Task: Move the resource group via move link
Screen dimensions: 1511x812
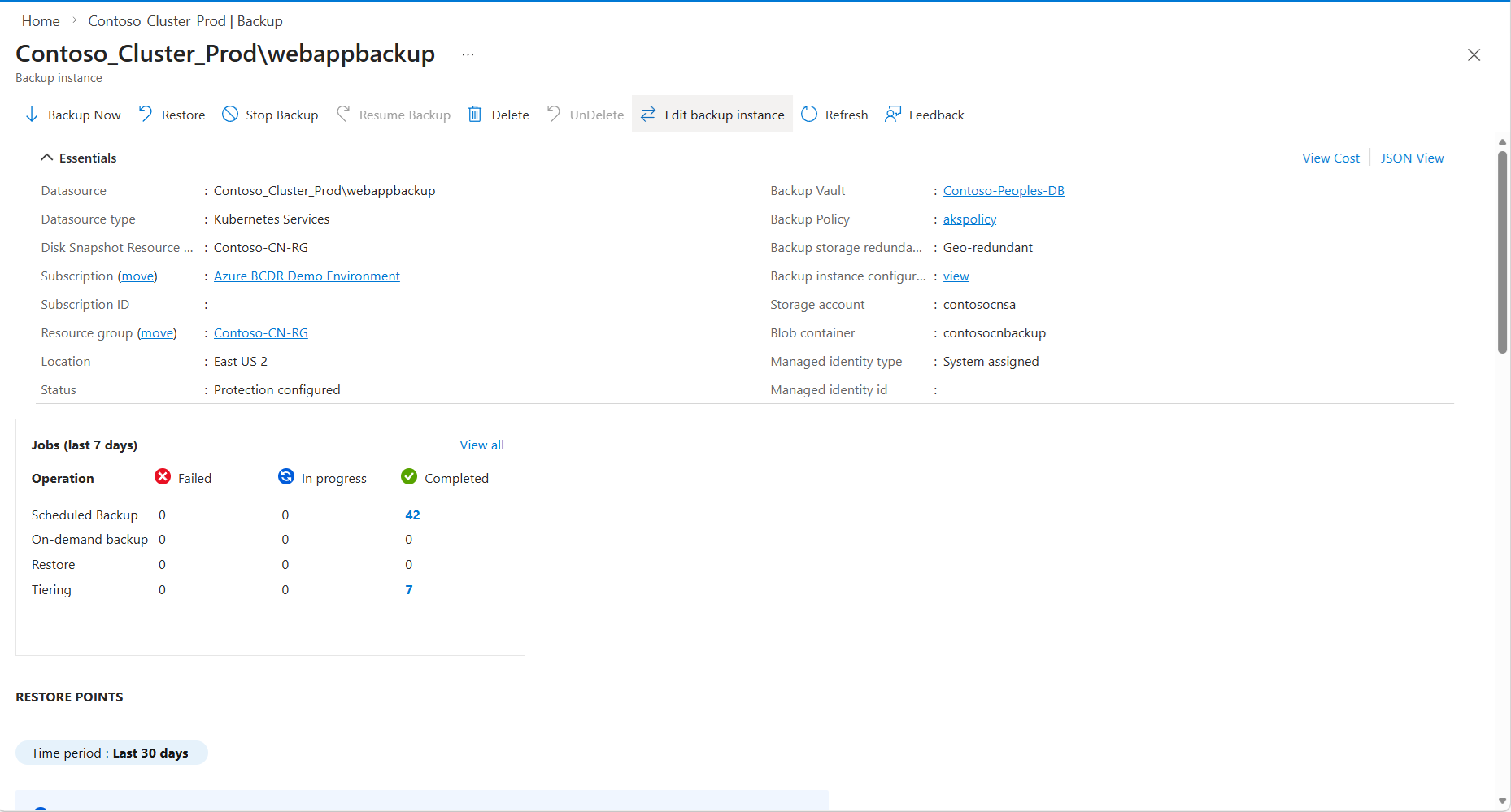Action: click(x=157, y=333)
